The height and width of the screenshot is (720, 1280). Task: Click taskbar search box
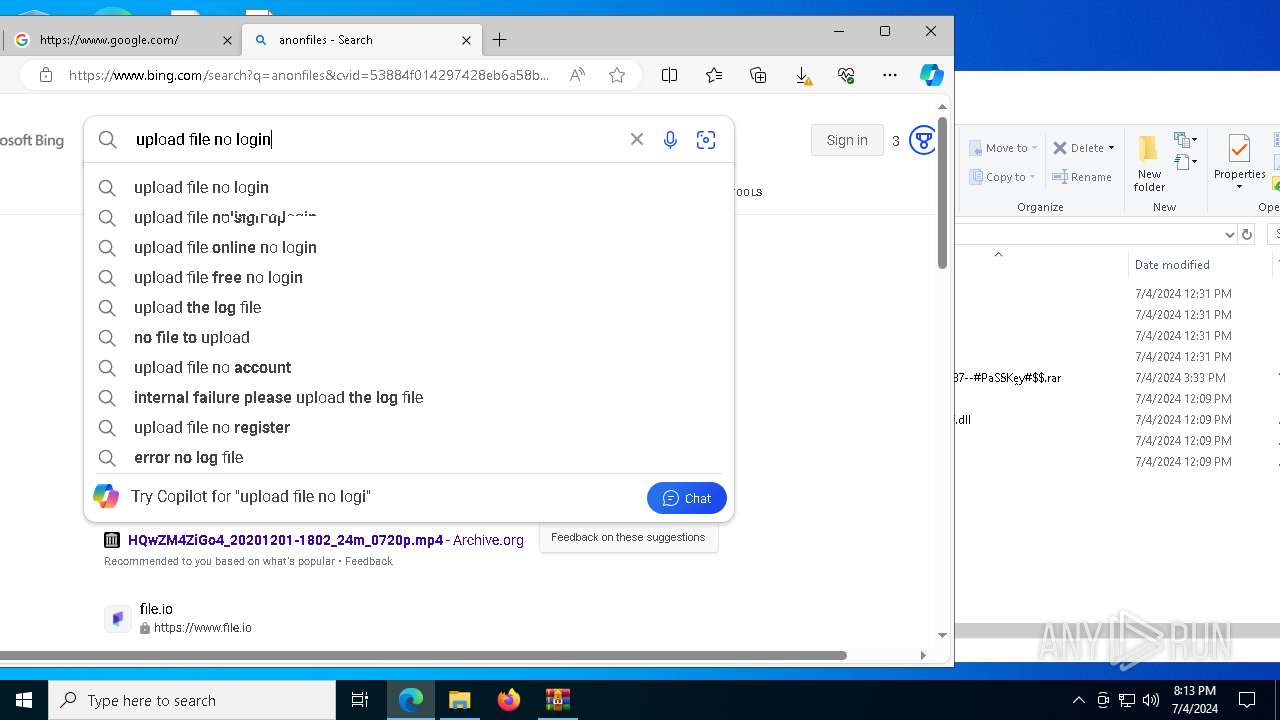(192, 701)
